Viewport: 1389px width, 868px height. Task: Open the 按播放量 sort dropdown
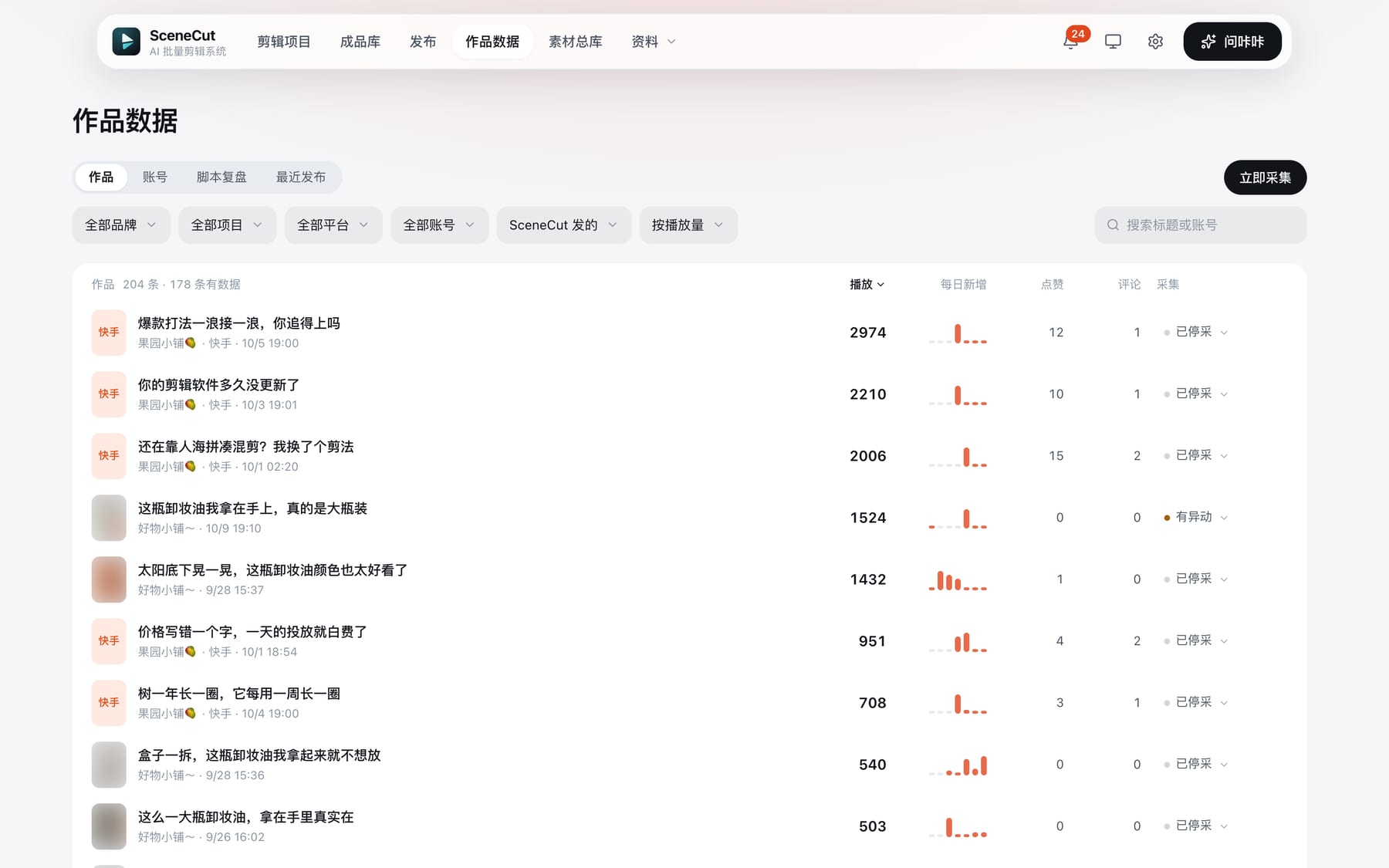click(688, 225)
